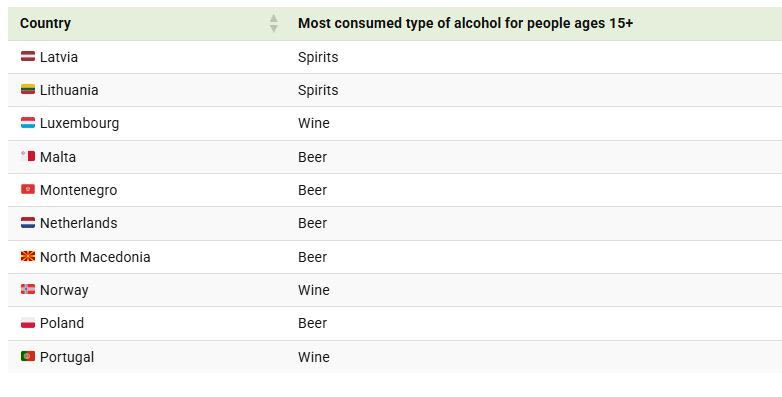Click the North Macedonia country name
This screenshot has width=782, height=397.
click(95, 257)
